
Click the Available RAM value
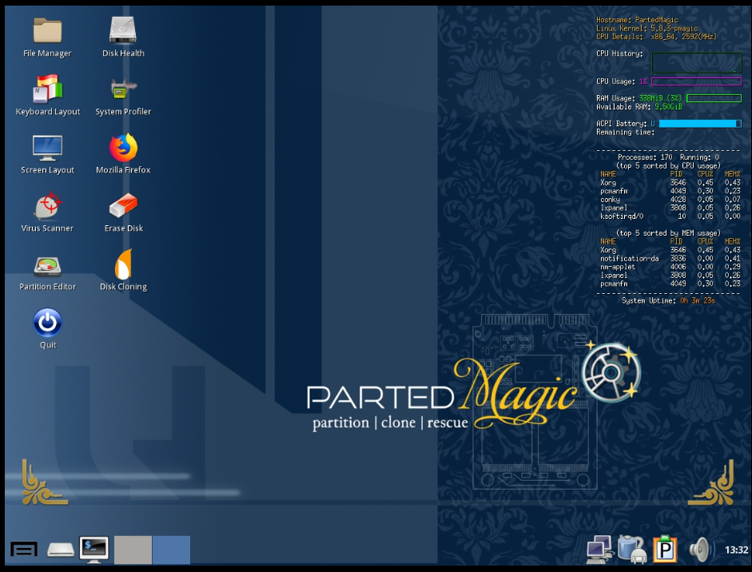(x=668, y=107)
